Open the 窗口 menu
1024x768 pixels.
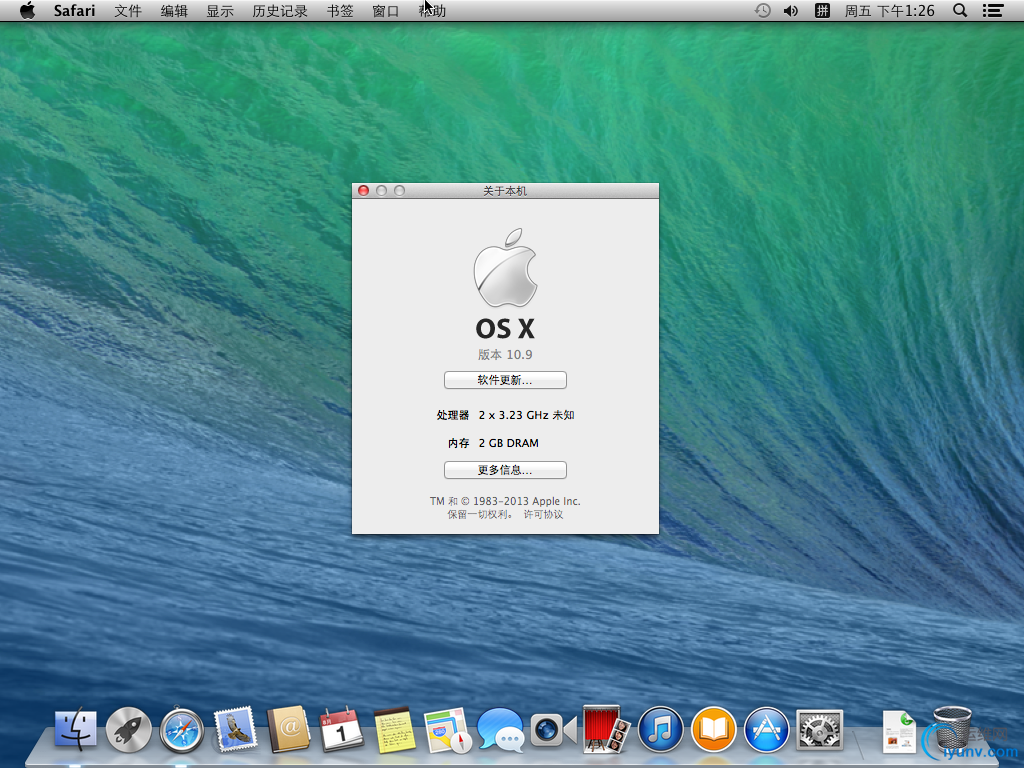tap(386, 10)
